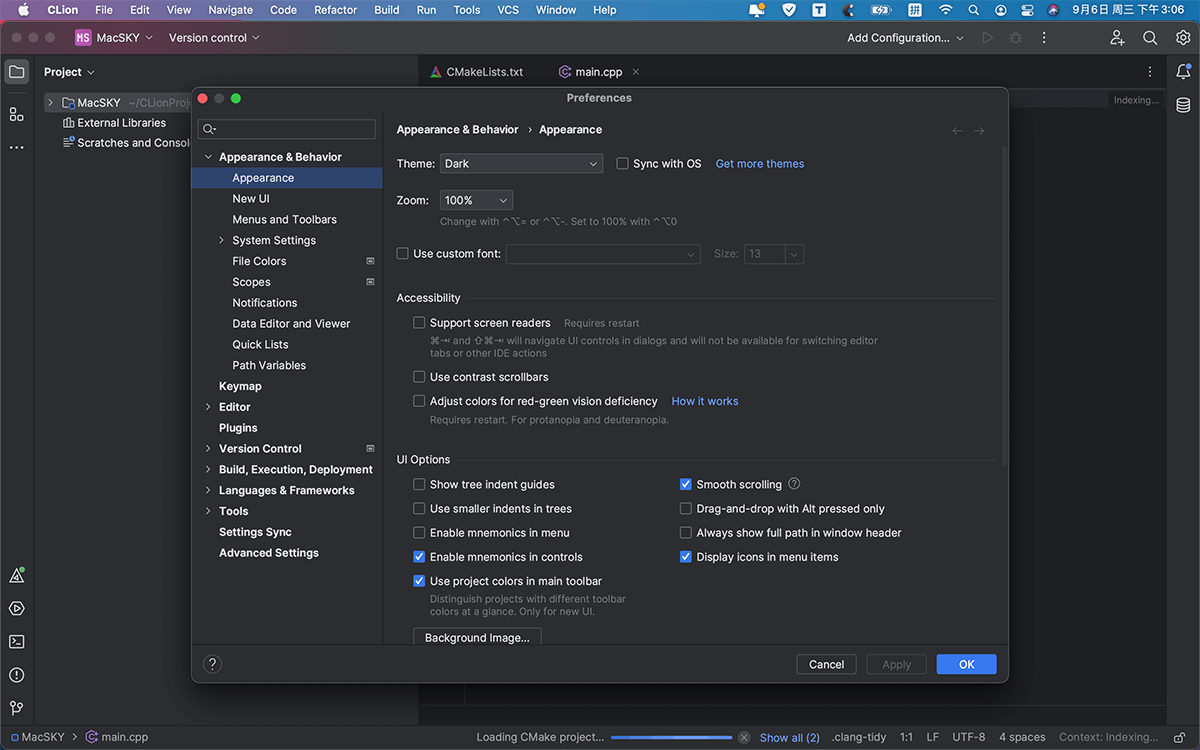
Task: Select Keymap in settings tree
Action: click(240, 386)
